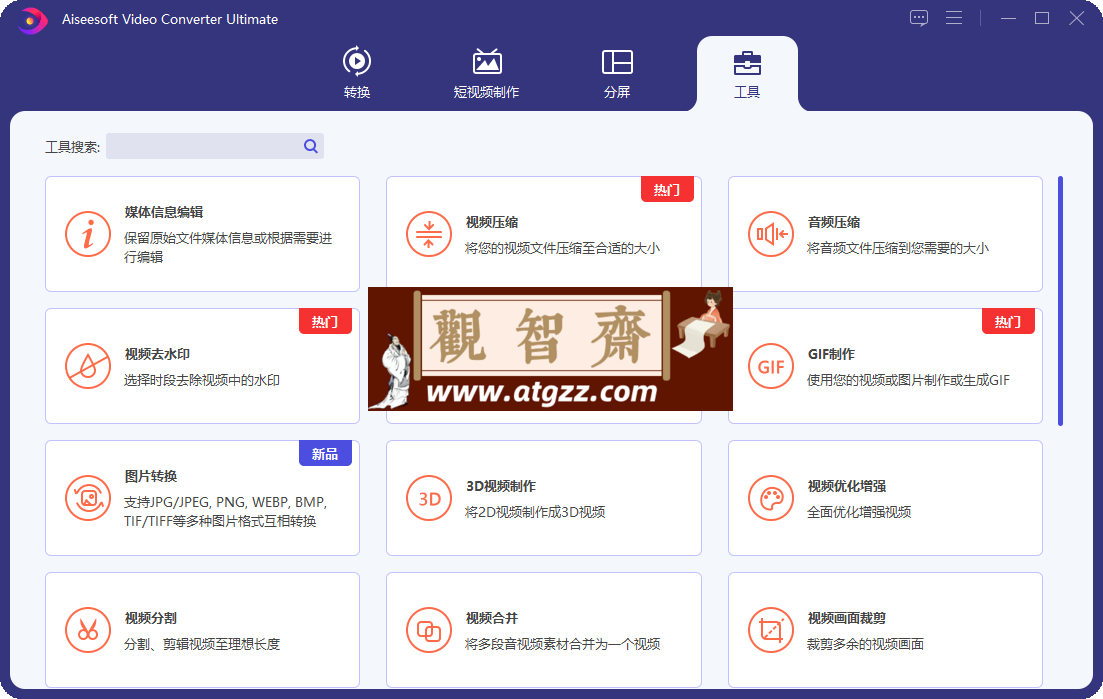Close the Aiseesoft Video Converter window

[x=1076, y=18]
